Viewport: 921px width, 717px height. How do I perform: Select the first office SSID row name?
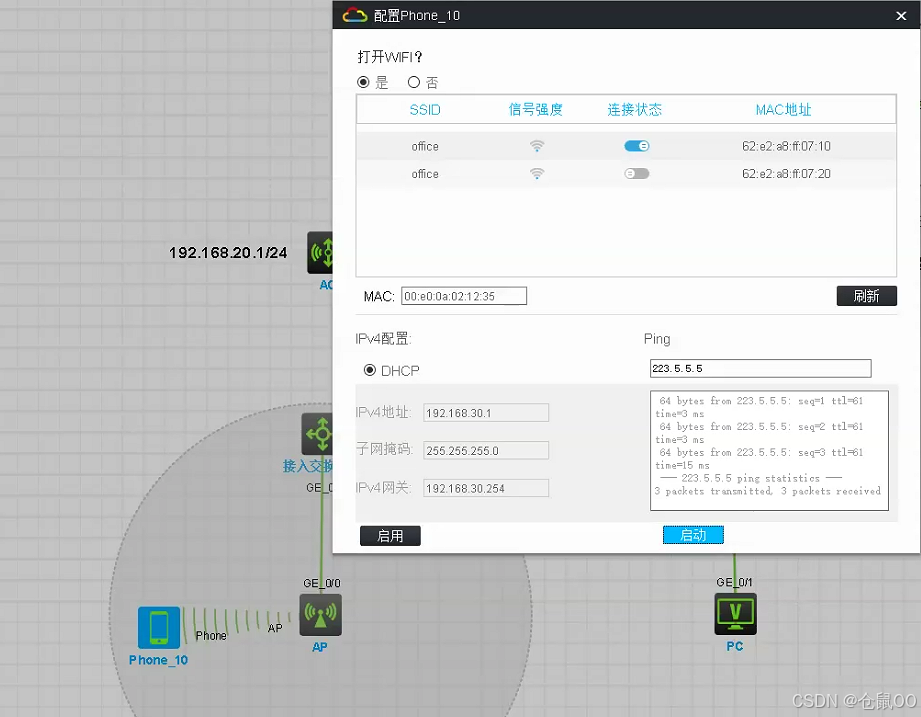click(x=425, y=146)
